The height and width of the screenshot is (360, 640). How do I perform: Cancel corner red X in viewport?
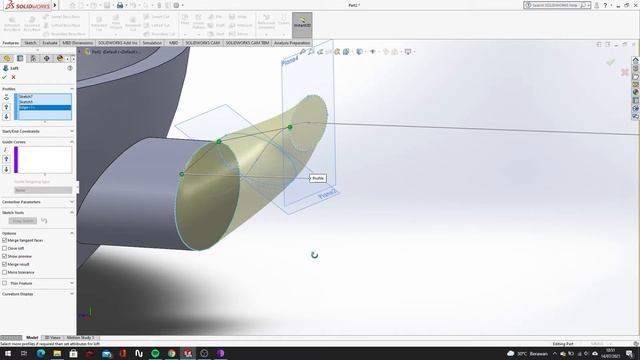click(624, 73)
